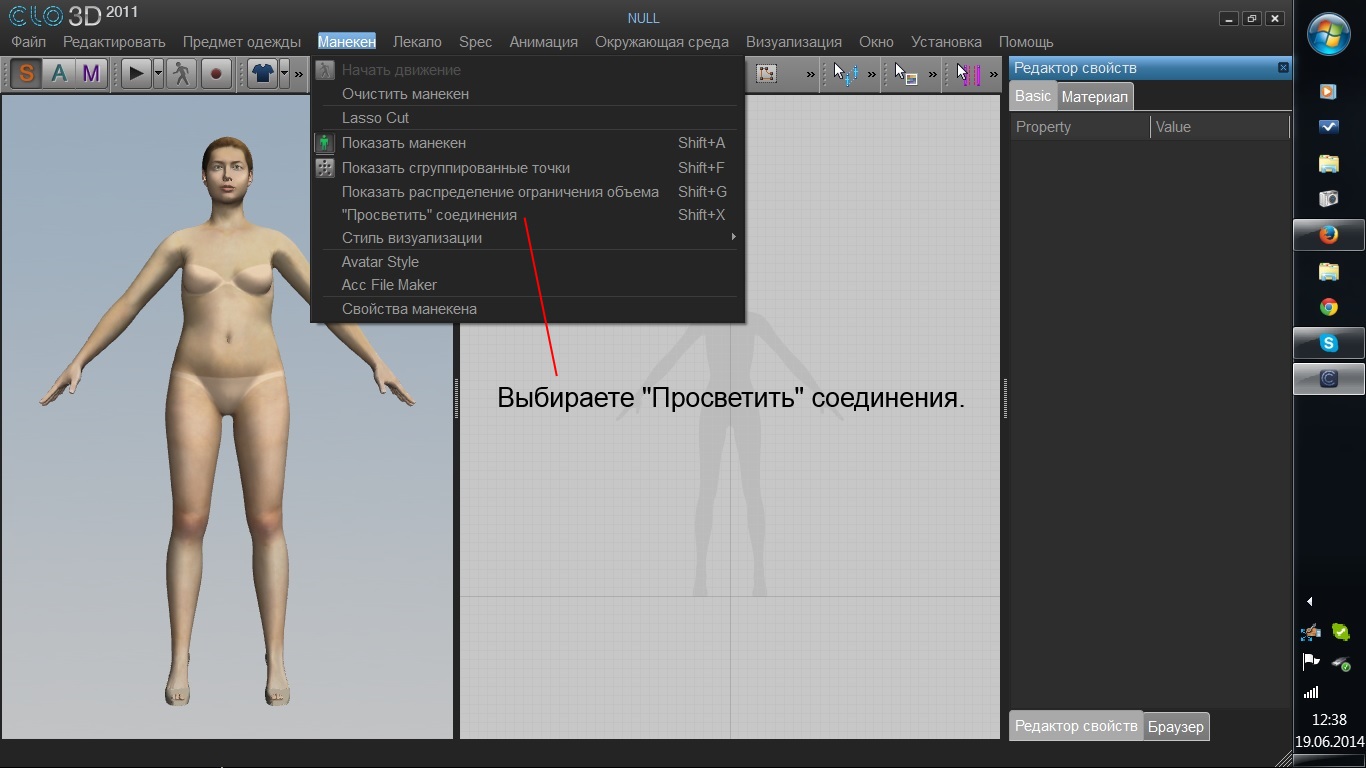1366x768 pixels.
Task: Click the CLO 3D taskbar icon
Action: (x=1329, y=379)
